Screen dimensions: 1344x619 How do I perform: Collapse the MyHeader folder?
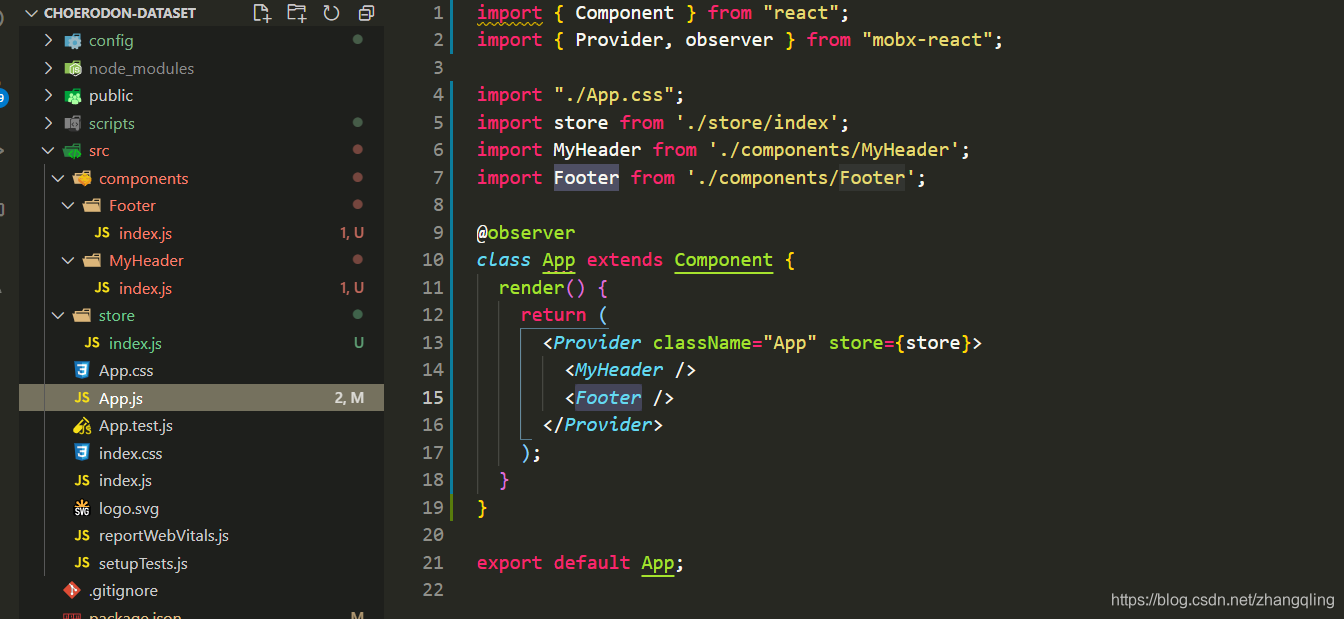tap(68, 261)
